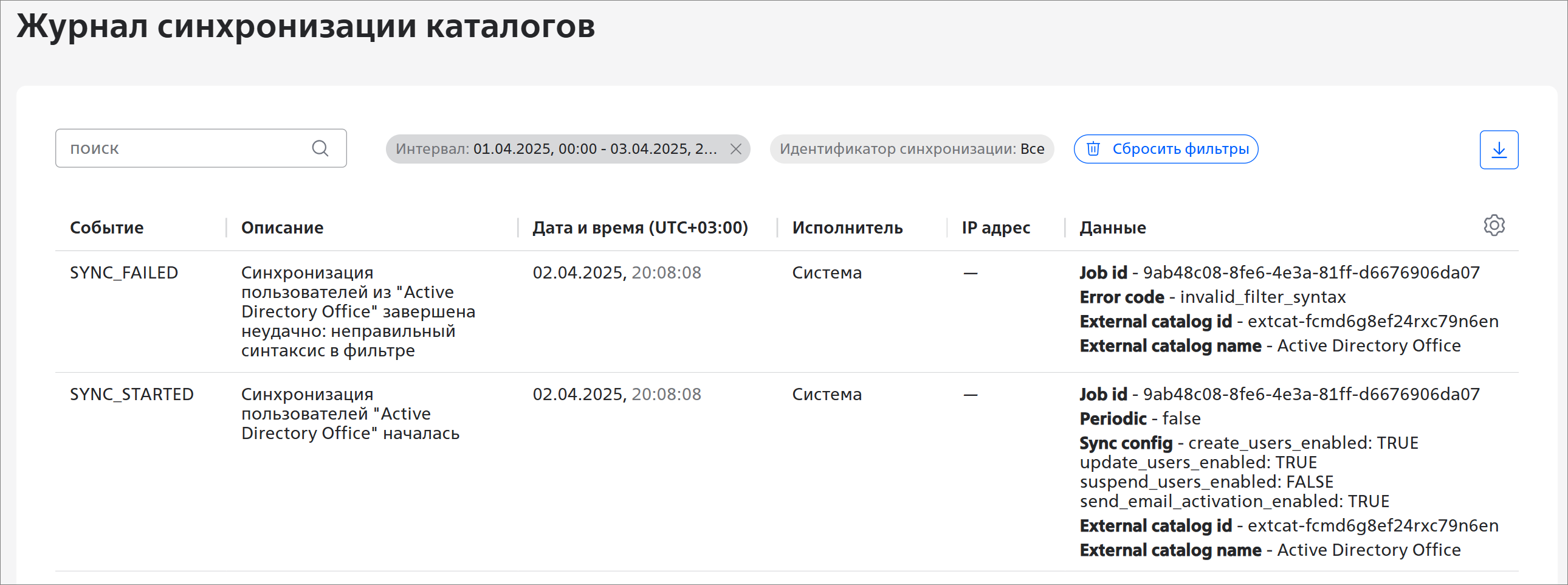Click trash icon in Сбросить фильтры
1568x585 pixels.
click(x=1093, y=149)
